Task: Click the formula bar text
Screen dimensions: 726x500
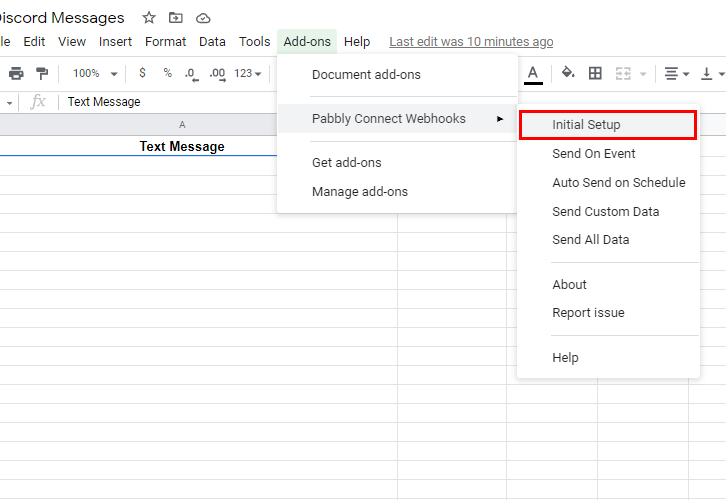Action: tap(104, 102)
